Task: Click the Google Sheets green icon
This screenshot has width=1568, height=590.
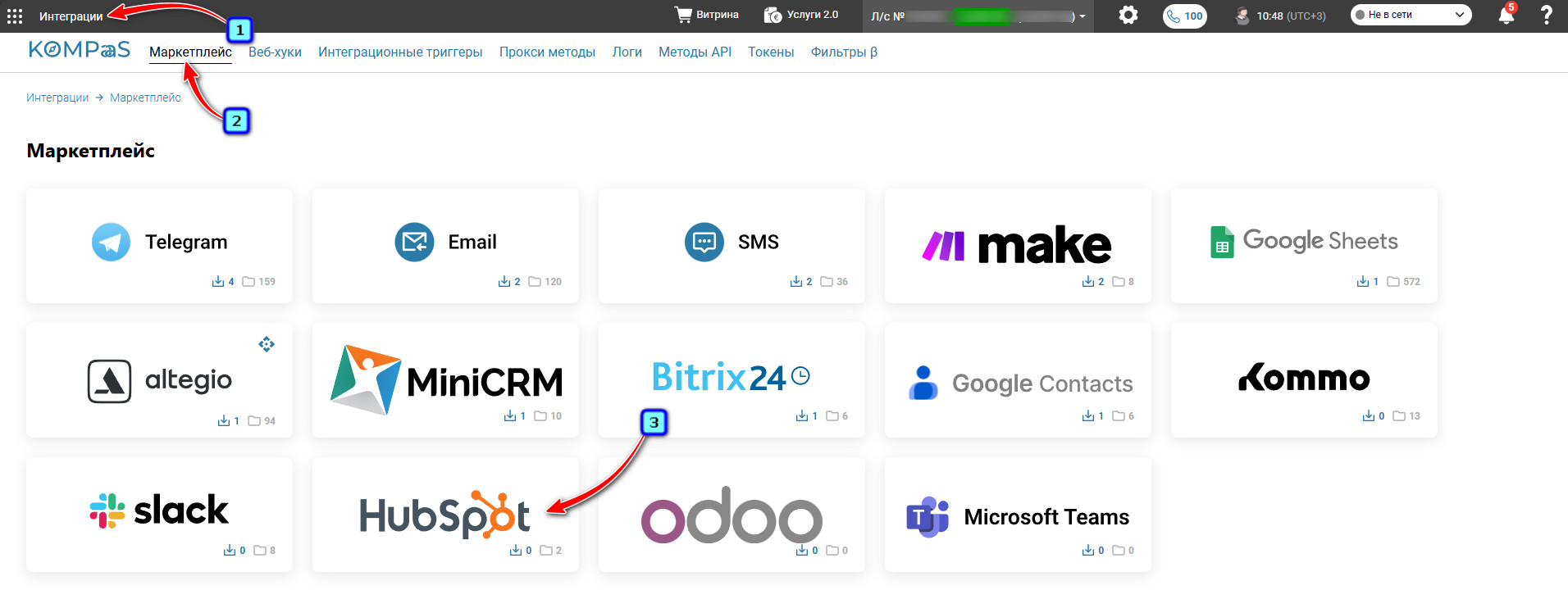Action: [x=1222, y=243]
